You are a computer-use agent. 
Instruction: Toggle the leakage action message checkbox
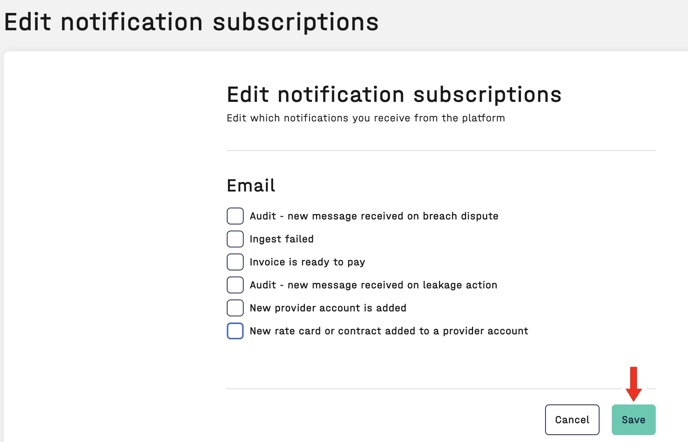pos(235,285)
